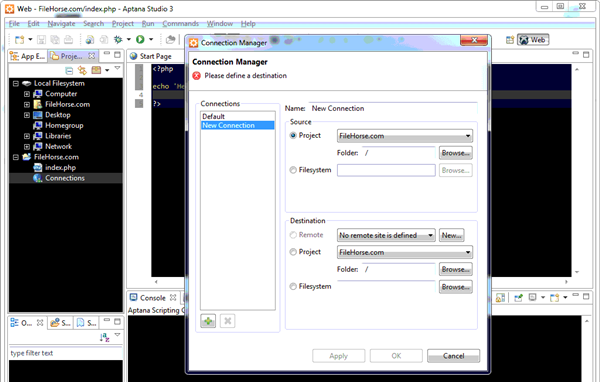Click the Name input field
This screenshot has height=382, width=600.
click(393, 108)
